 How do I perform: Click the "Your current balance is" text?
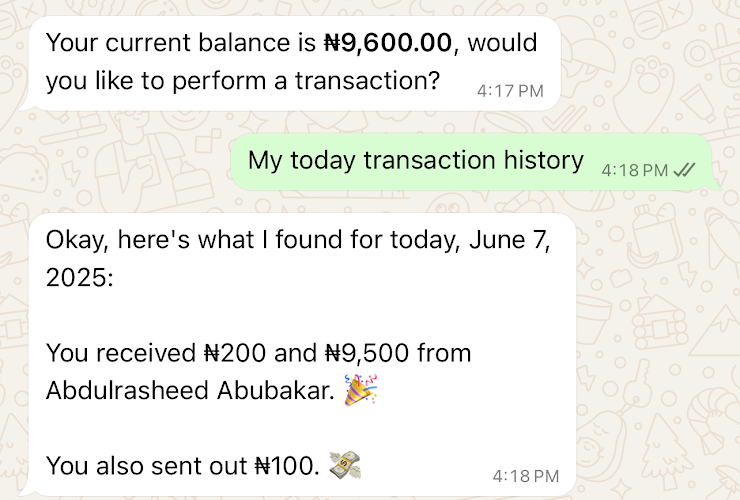pyautogui.click(x=180, y=43)
